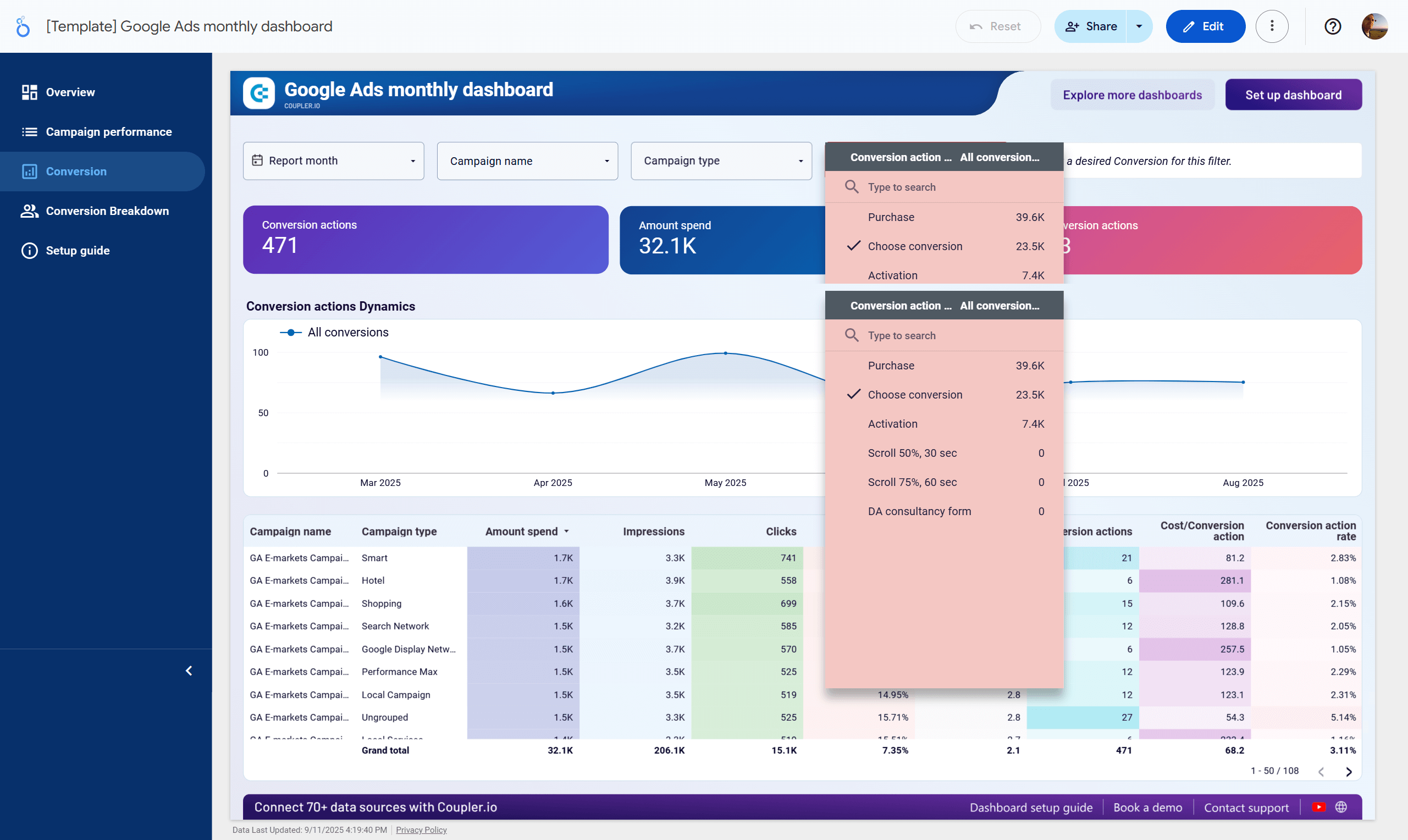1408x840 pixels.
Task: Select DA consultancy form option
Action: click(x=945, y=511)
